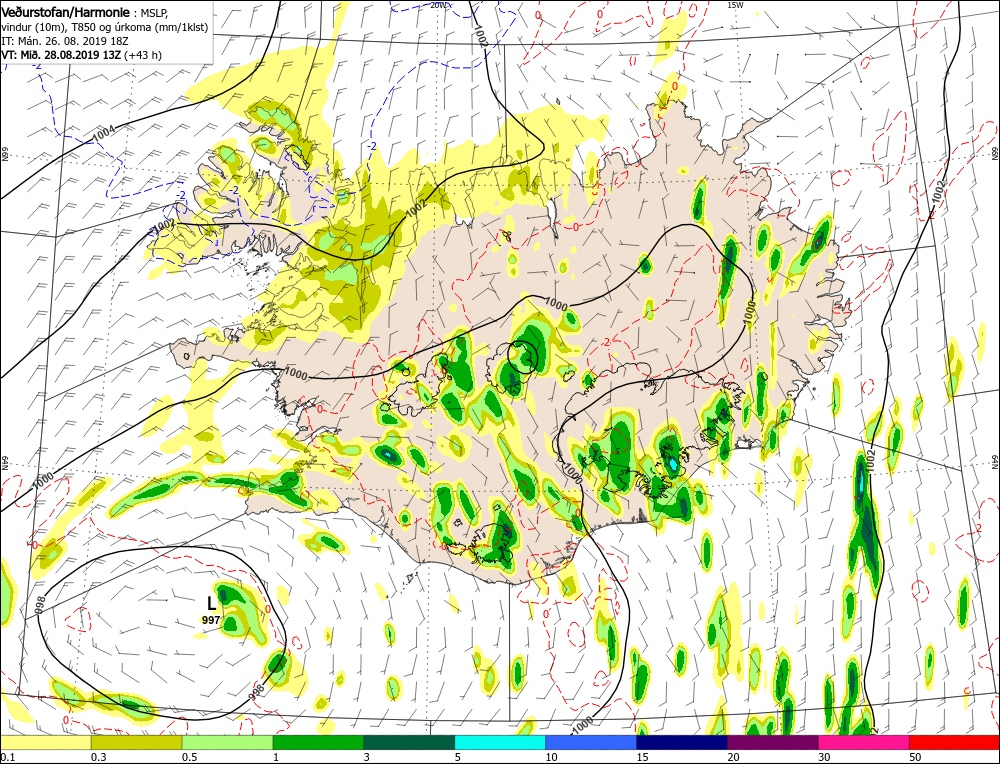Select the '997' pressure value under L

(x=212, y=620)
